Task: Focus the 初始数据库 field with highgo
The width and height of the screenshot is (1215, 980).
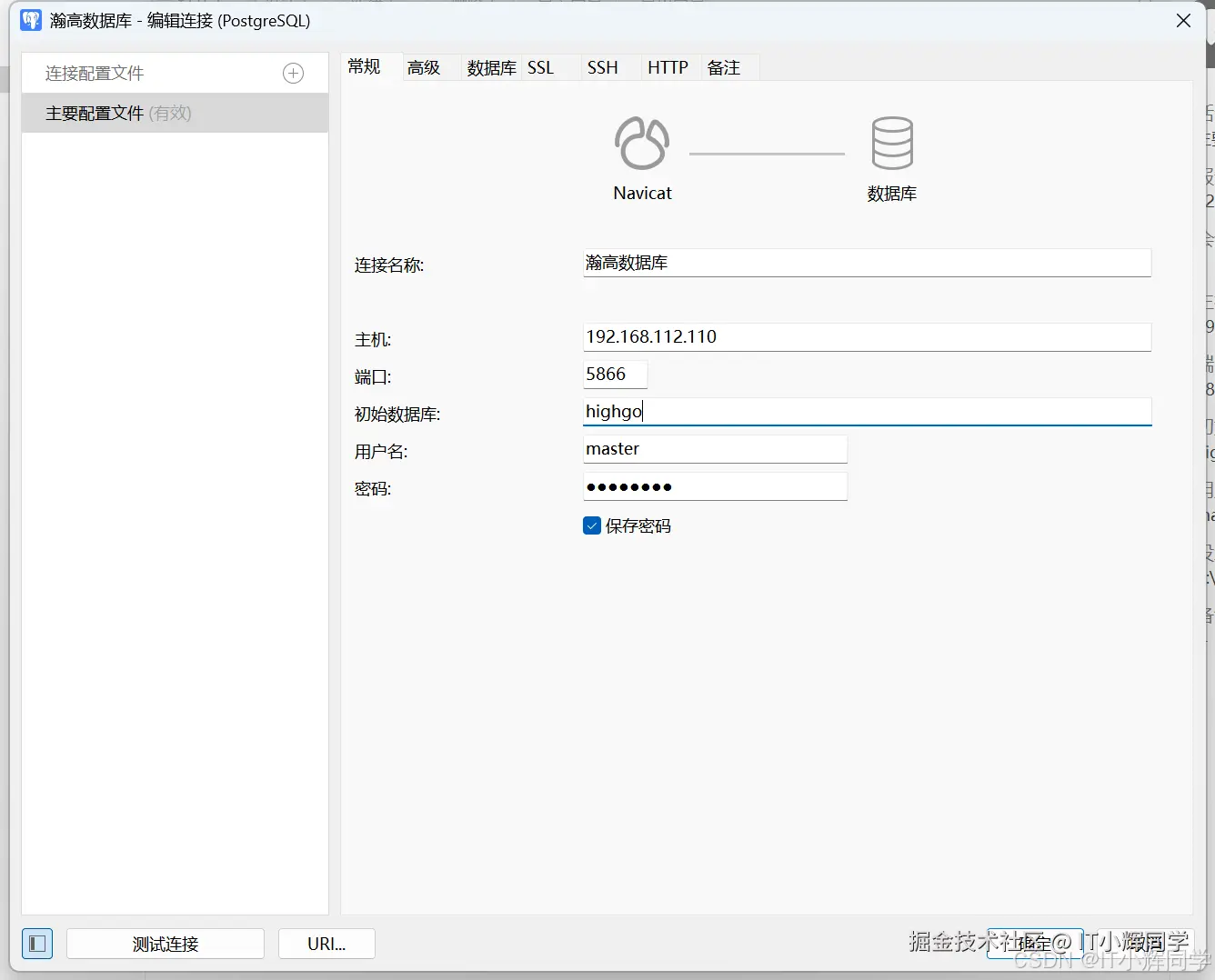Action: (867, 412)
